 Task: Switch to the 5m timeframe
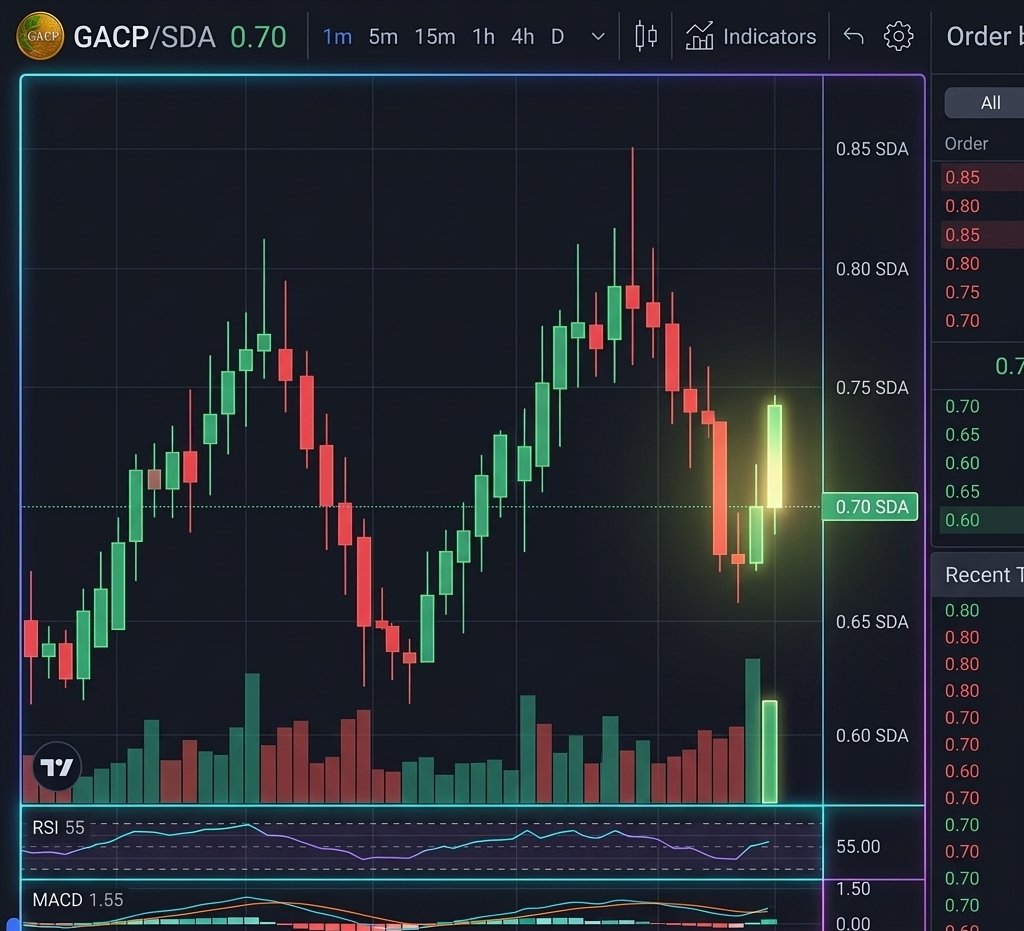point(383,36)
